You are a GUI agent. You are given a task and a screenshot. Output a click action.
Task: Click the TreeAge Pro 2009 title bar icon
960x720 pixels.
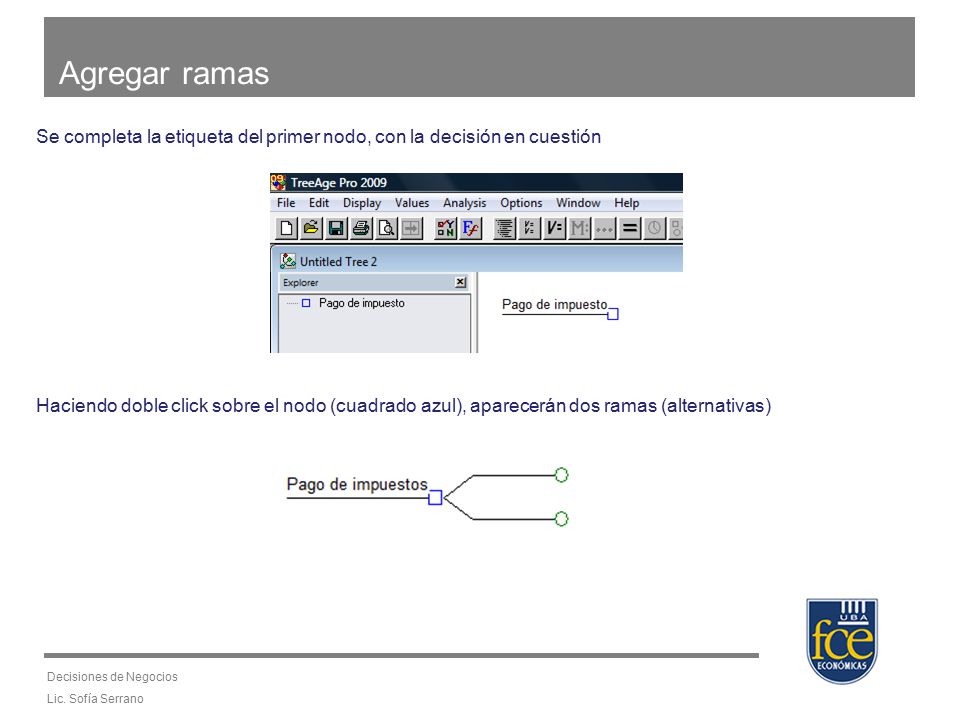pyautogui.click(x=279, y=182)
